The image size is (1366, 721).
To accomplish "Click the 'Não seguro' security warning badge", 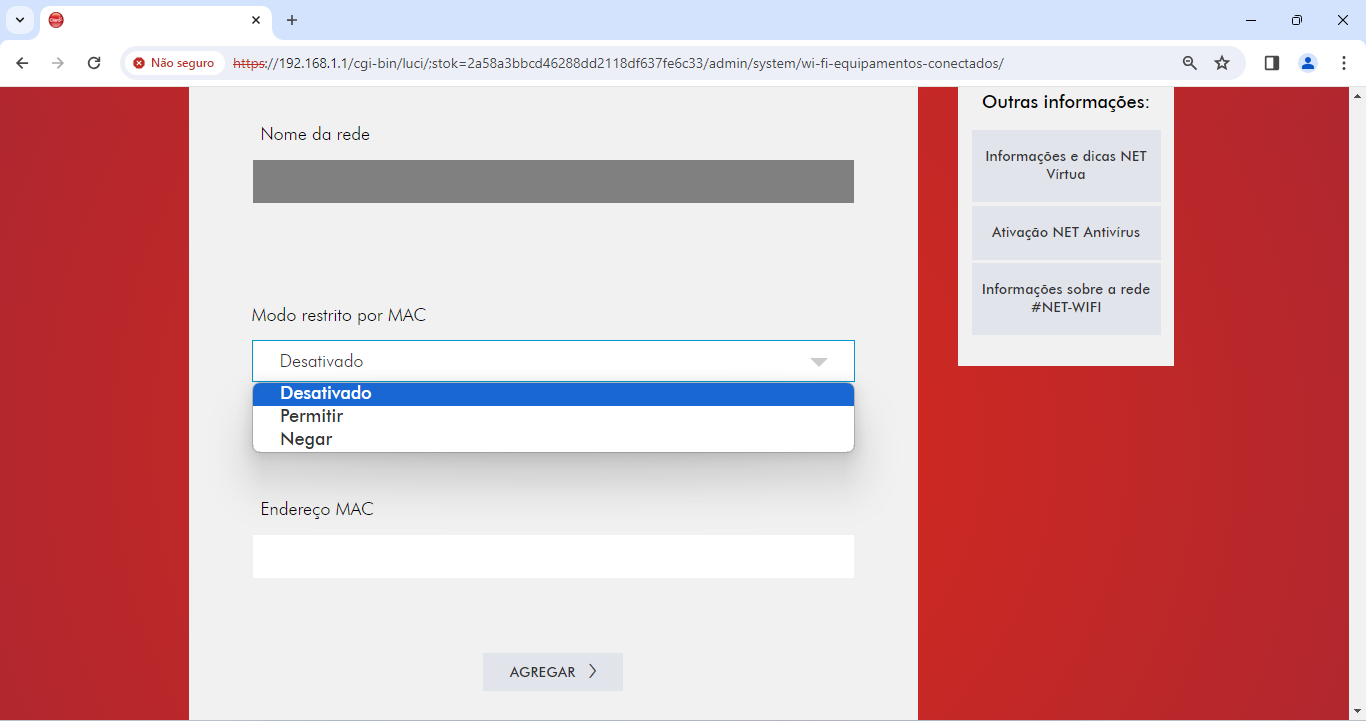I will tap(174, 63).
